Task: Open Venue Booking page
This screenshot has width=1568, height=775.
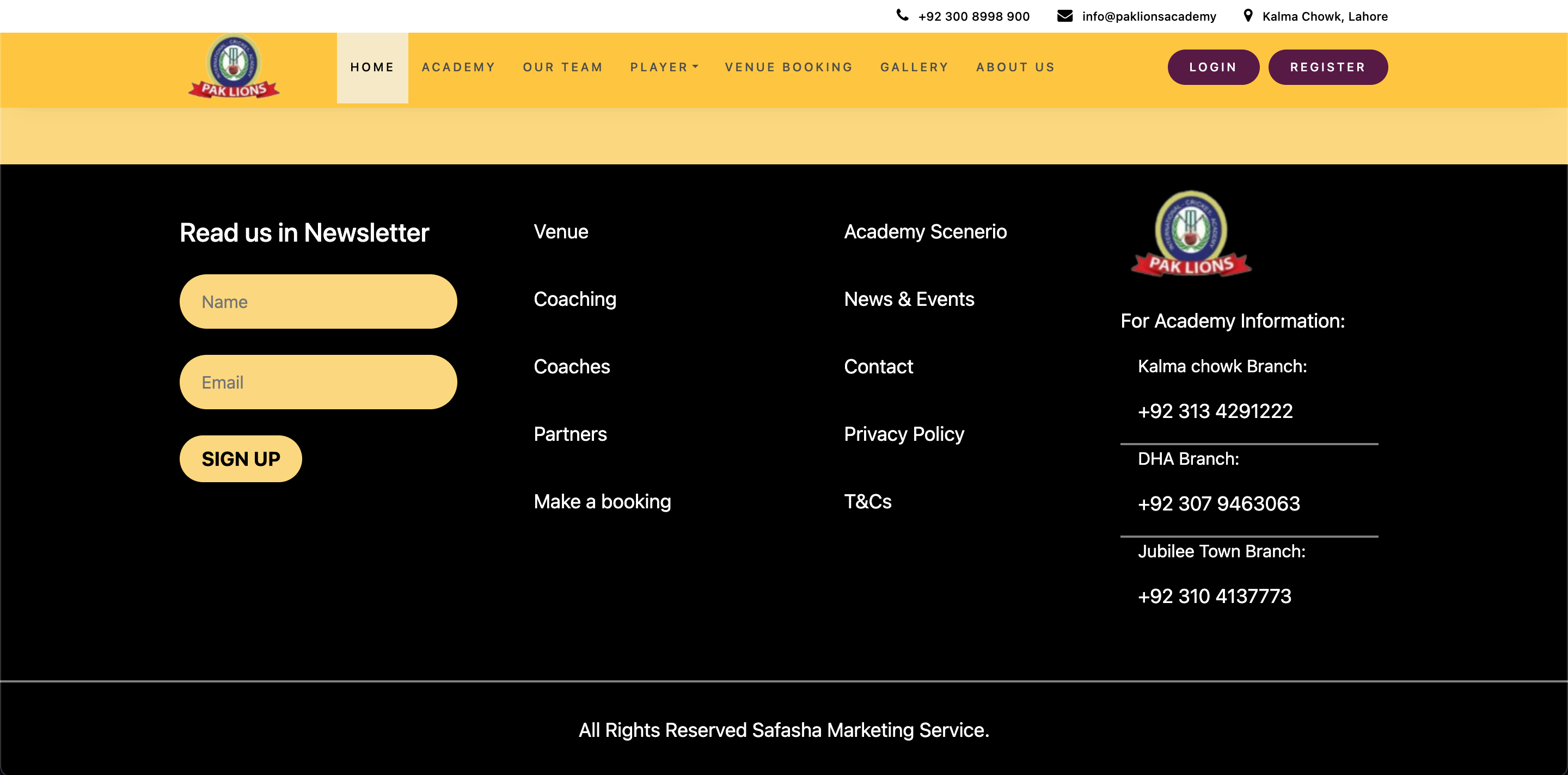Action: tap(788, 67)
